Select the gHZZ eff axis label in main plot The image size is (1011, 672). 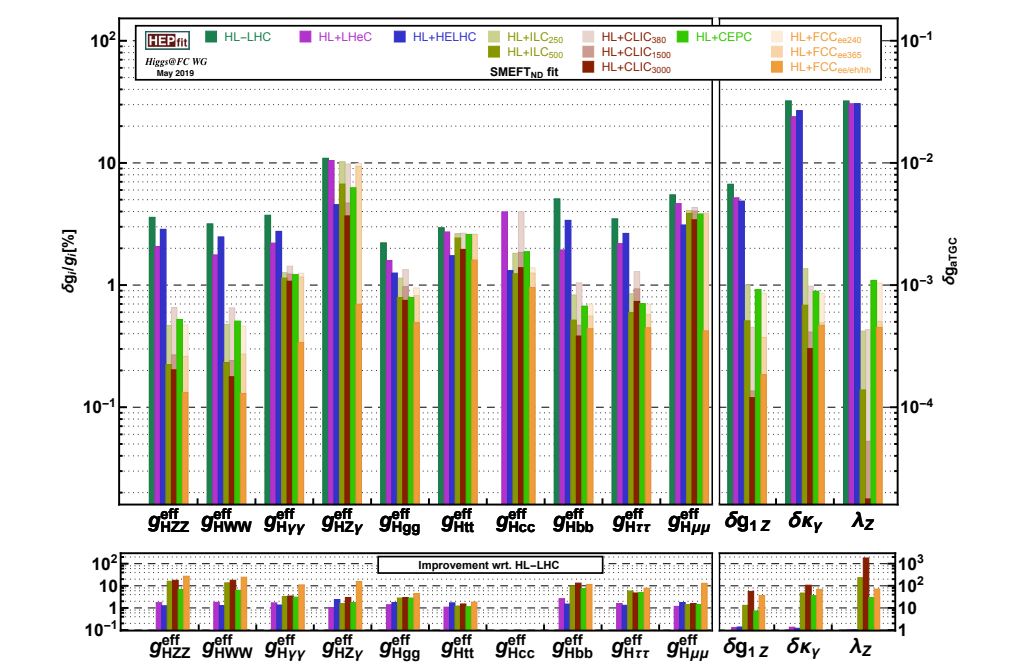coord(169,520)
